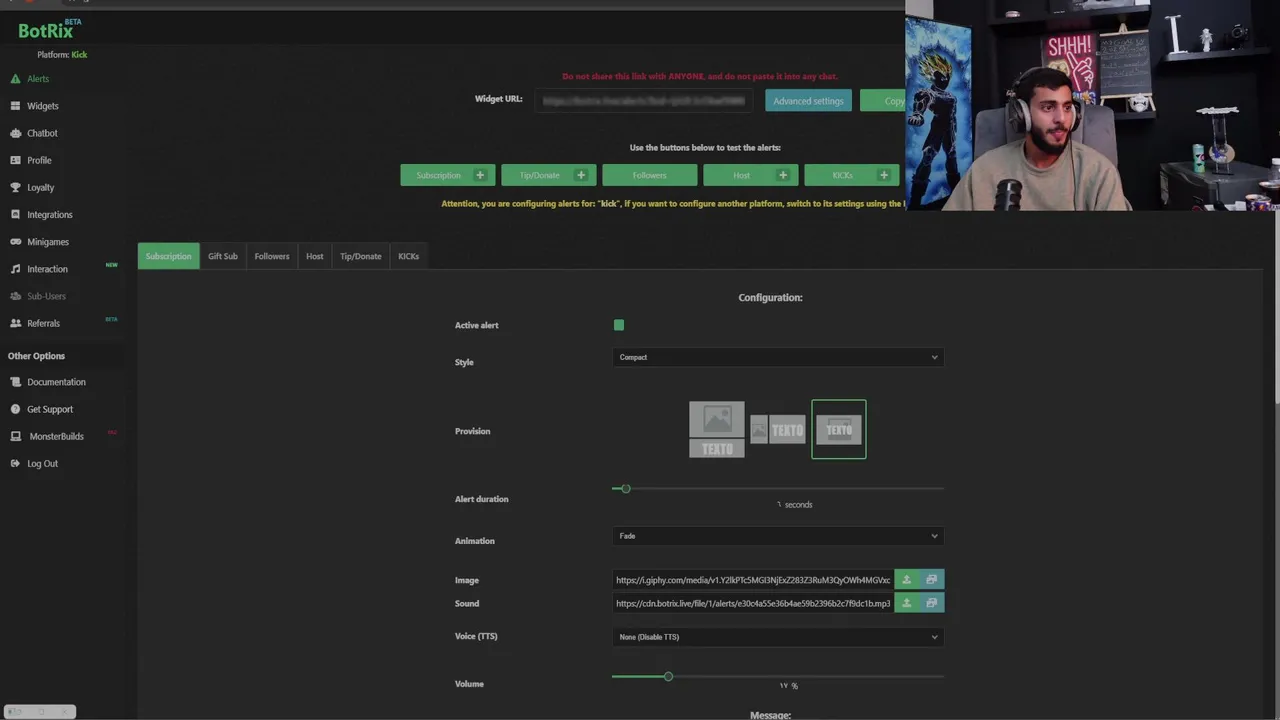Image resolution: width=1280 pixels, height=720 pixels.
Task: Test the KICKs alert button
Action: pyautogui.click(x=852, y=175)
